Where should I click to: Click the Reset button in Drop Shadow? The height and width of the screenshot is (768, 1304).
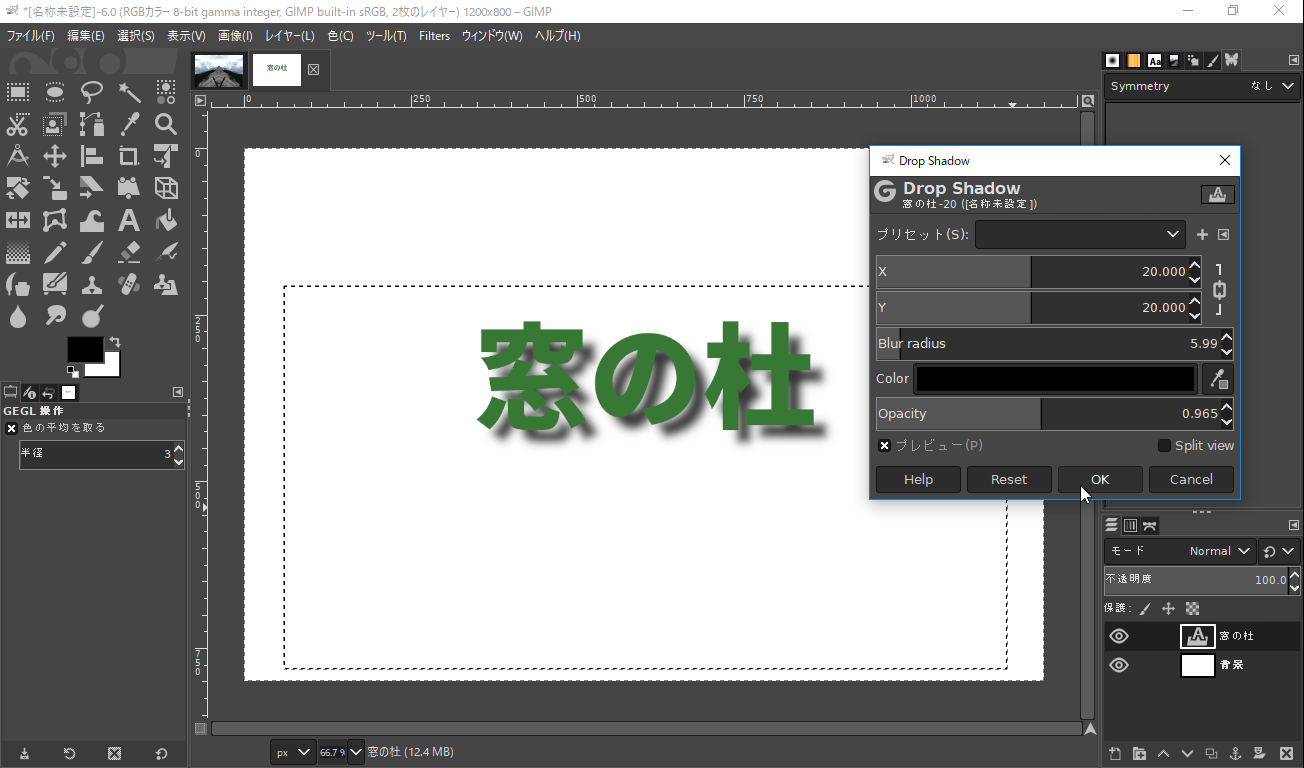coord(1009,479)
